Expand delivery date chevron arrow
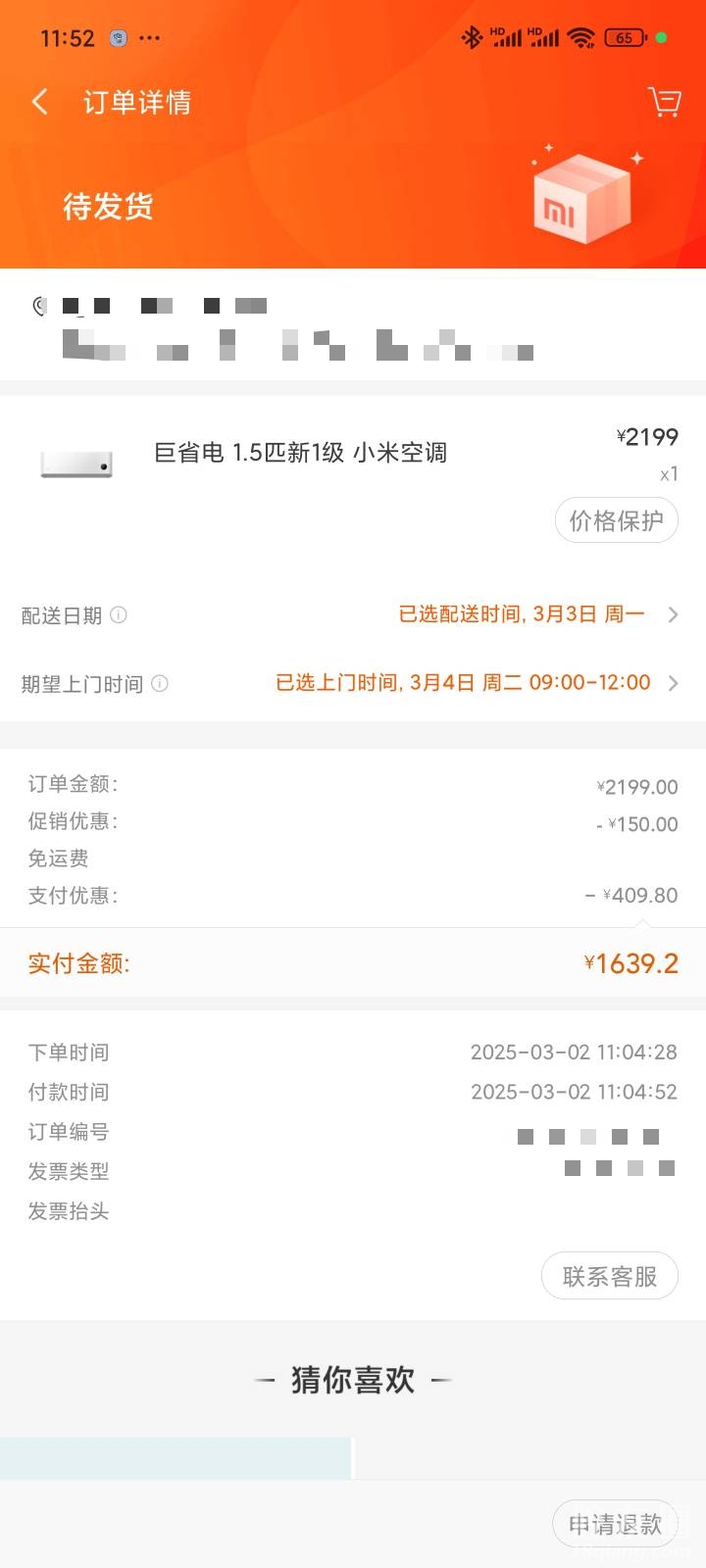 (x=673, y=614)
